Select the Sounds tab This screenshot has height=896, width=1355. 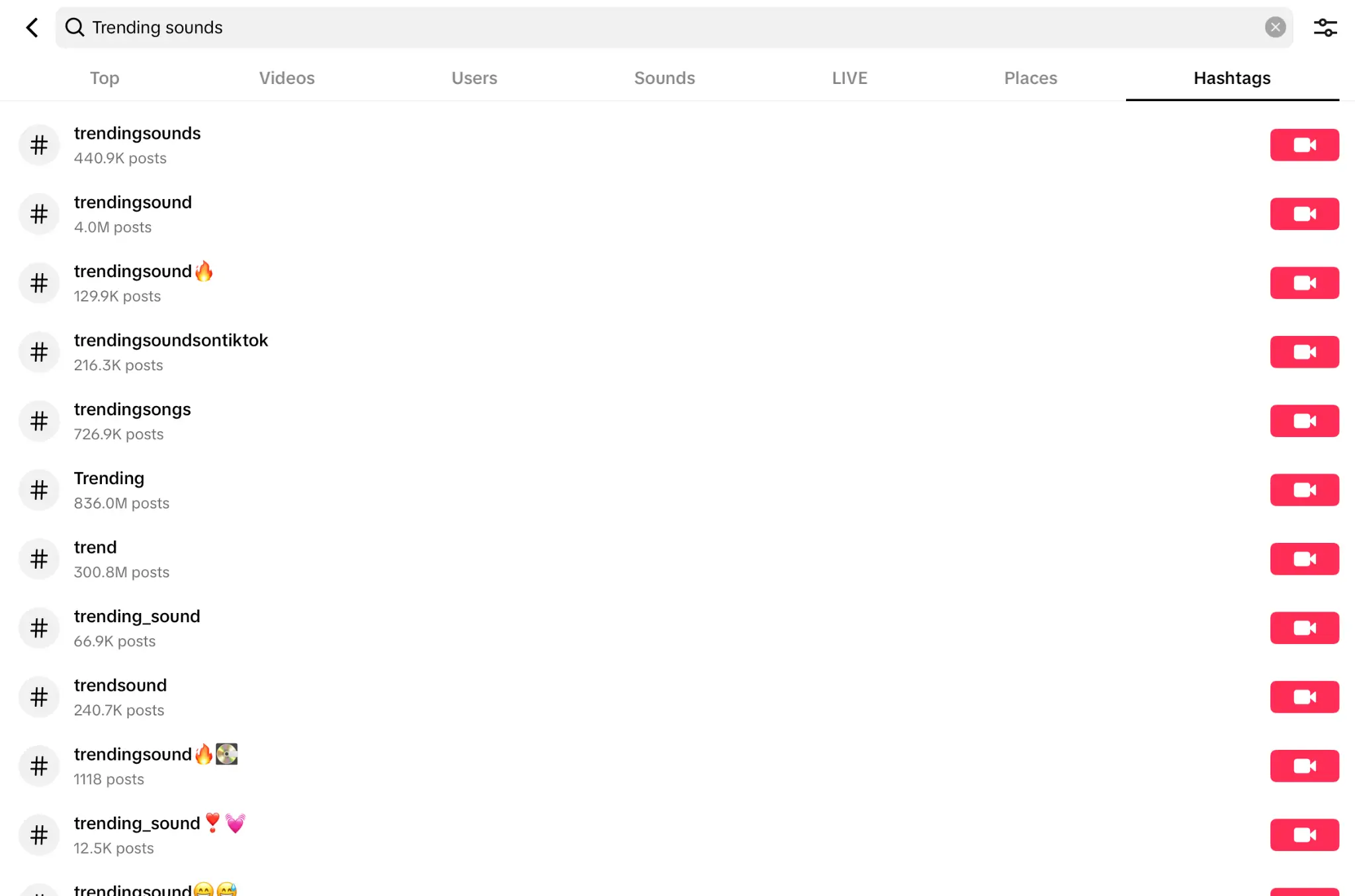click(x=664, y=78)
